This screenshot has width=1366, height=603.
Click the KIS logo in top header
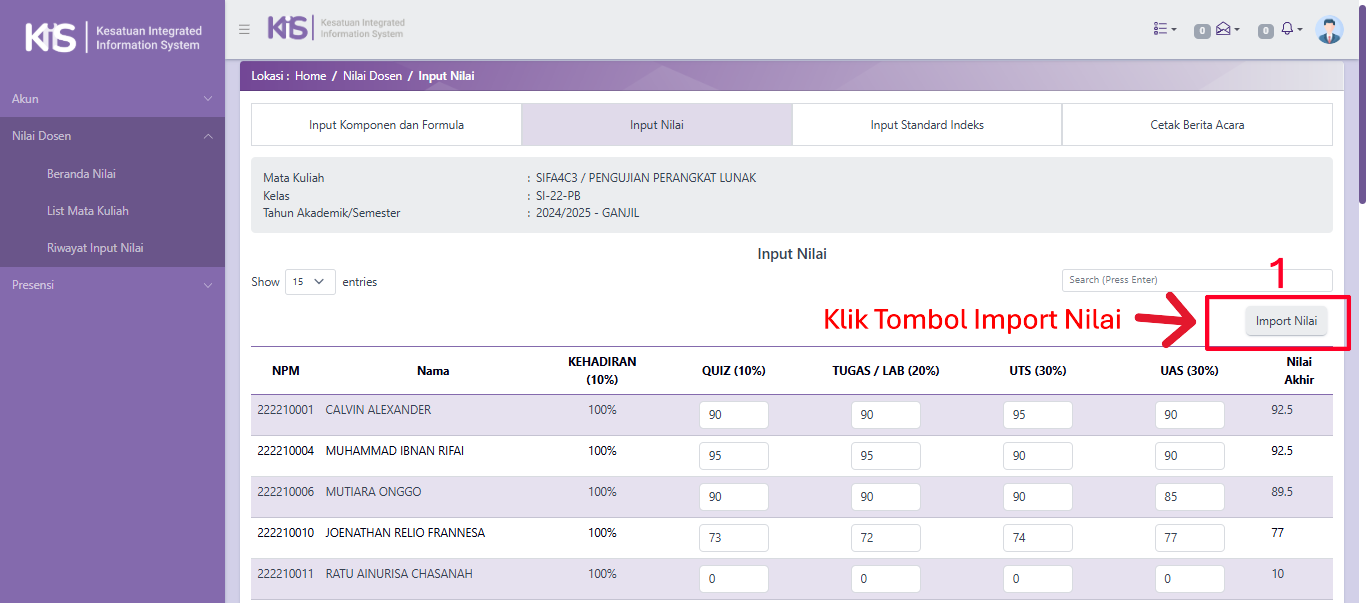[335, 28]
